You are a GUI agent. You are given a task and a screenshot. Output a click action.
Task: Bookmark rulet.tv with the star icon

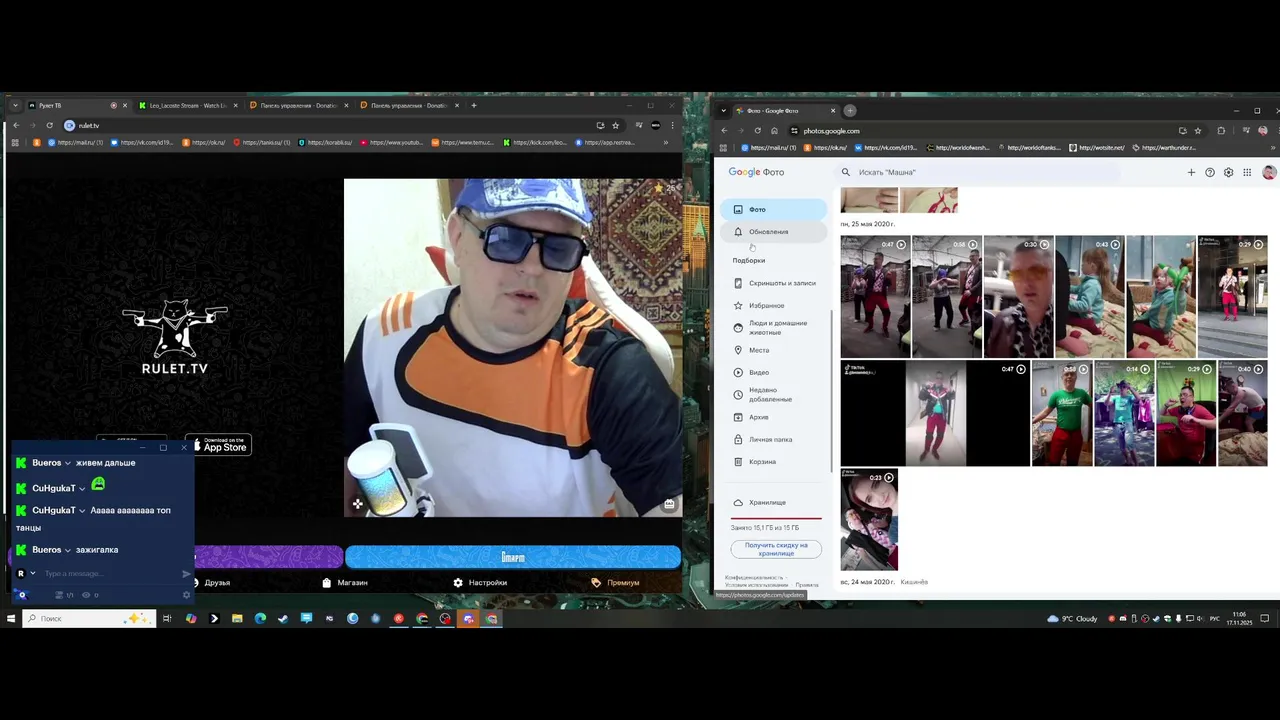[x=615, y=125]
